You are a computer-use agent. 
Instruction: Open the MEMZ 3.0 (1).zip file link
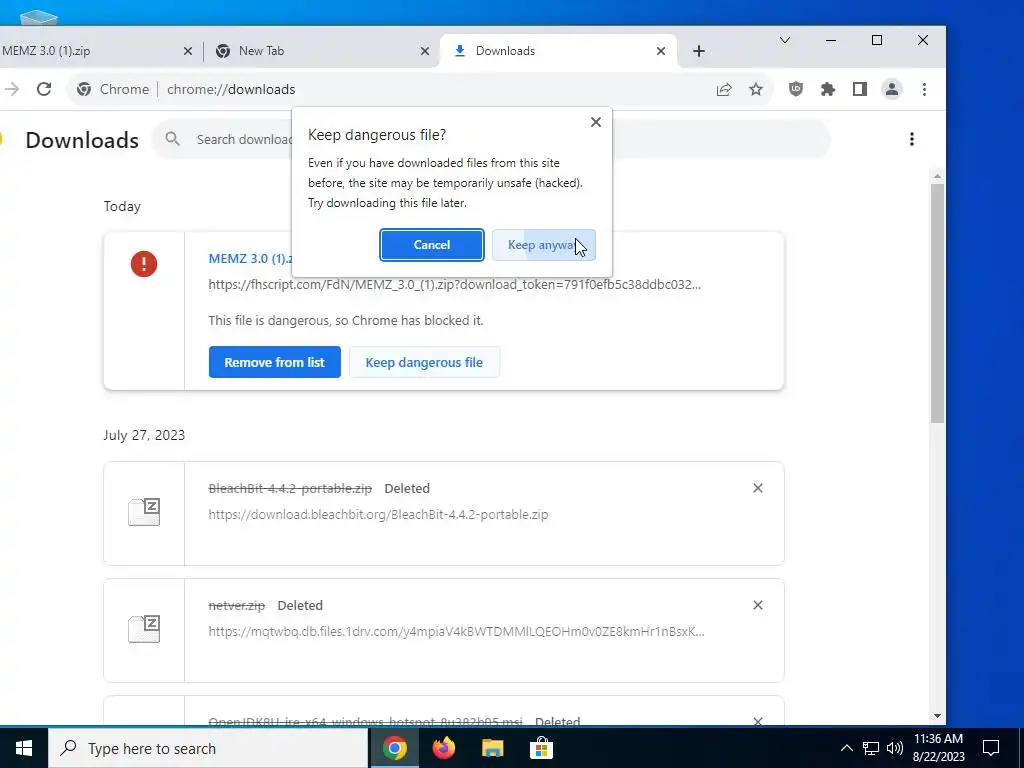pos(250,259)
